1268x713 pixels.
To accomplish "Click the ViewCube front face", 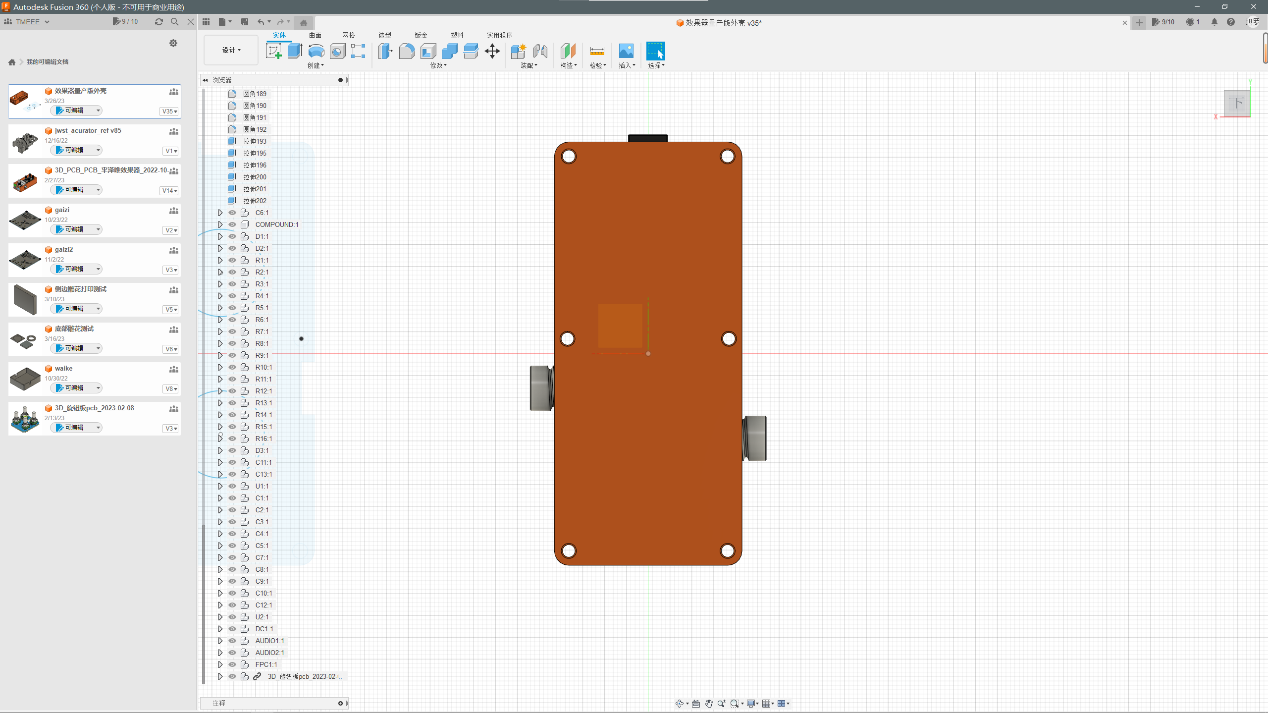I will pos(1237,102).
